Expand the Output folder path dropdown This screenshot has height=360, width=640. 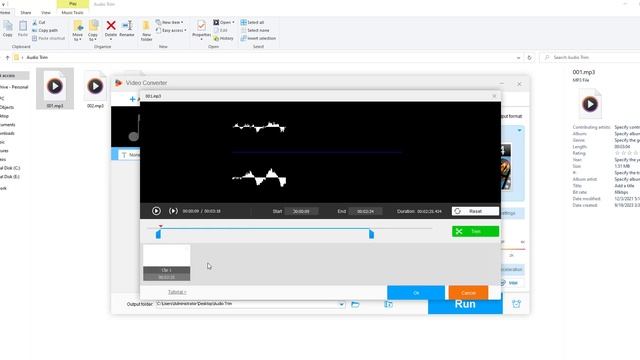point(341,304)
